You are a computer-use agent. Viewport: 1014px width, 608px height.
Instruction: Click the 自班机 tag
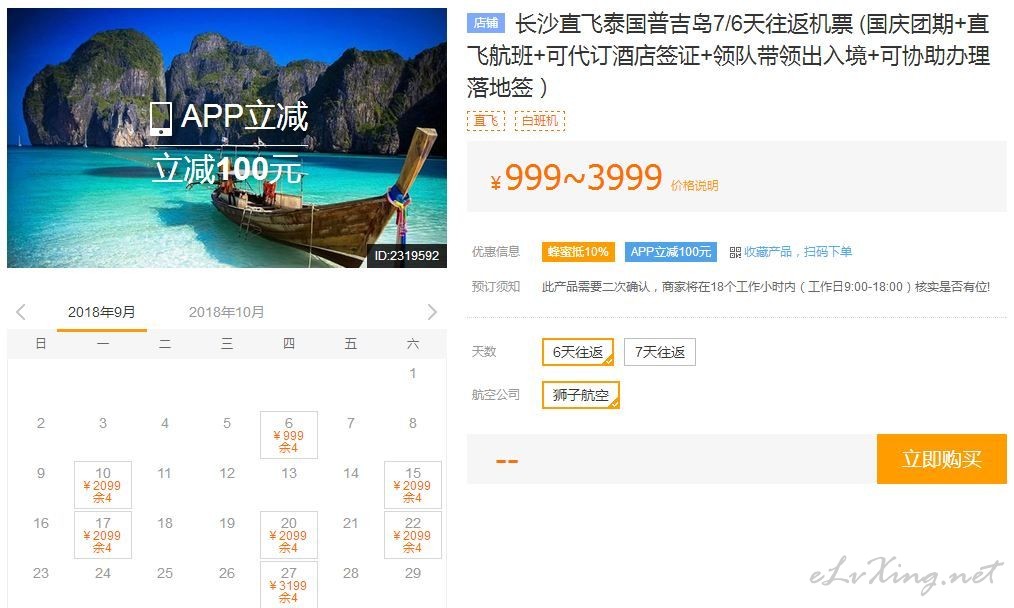[x=540, y=120]
